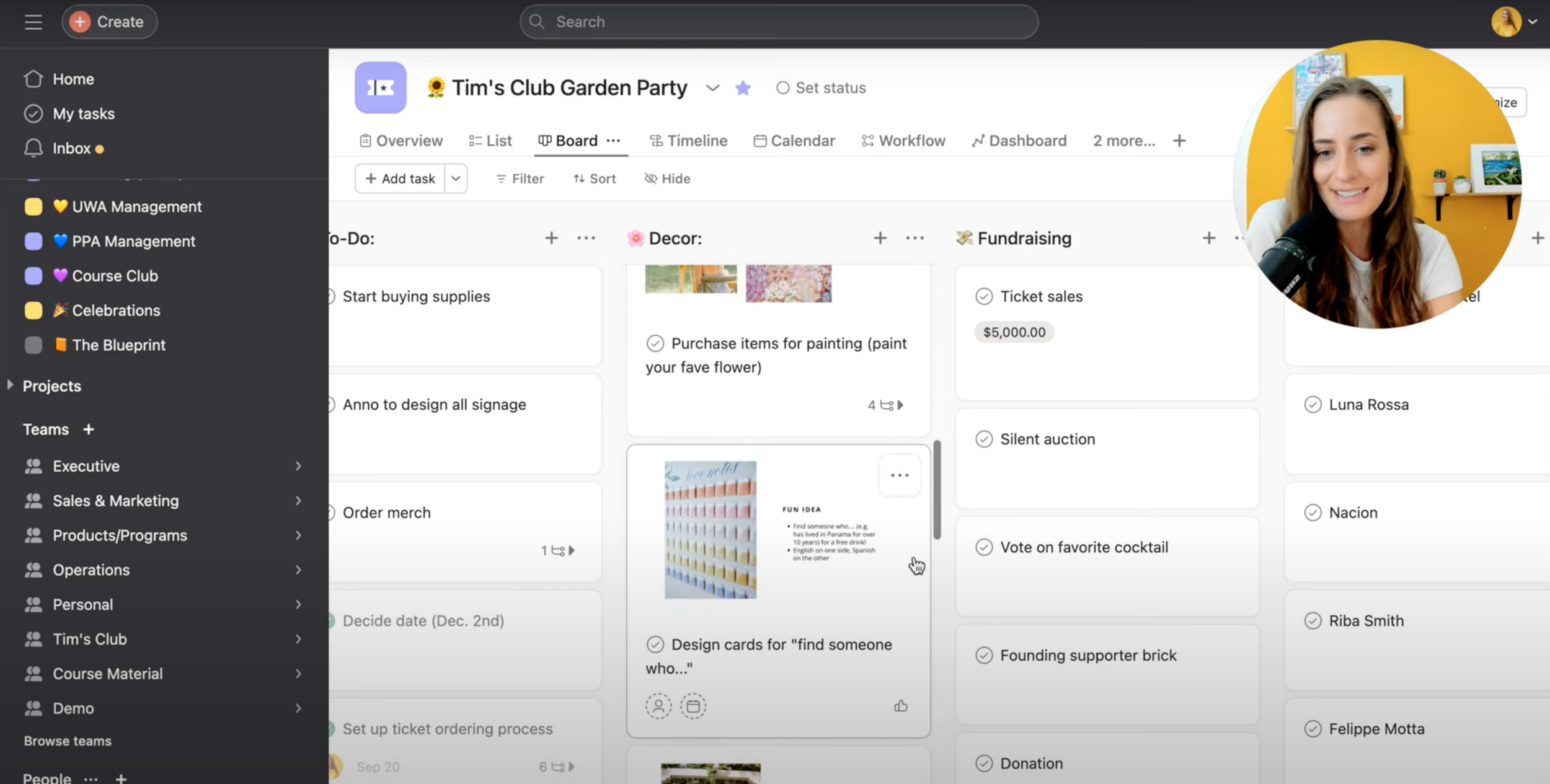The height and width of the screenshot is (784, 1550).
Task: Click the like thumbs-up on Design cards task
Action: (x=900, y=706)
